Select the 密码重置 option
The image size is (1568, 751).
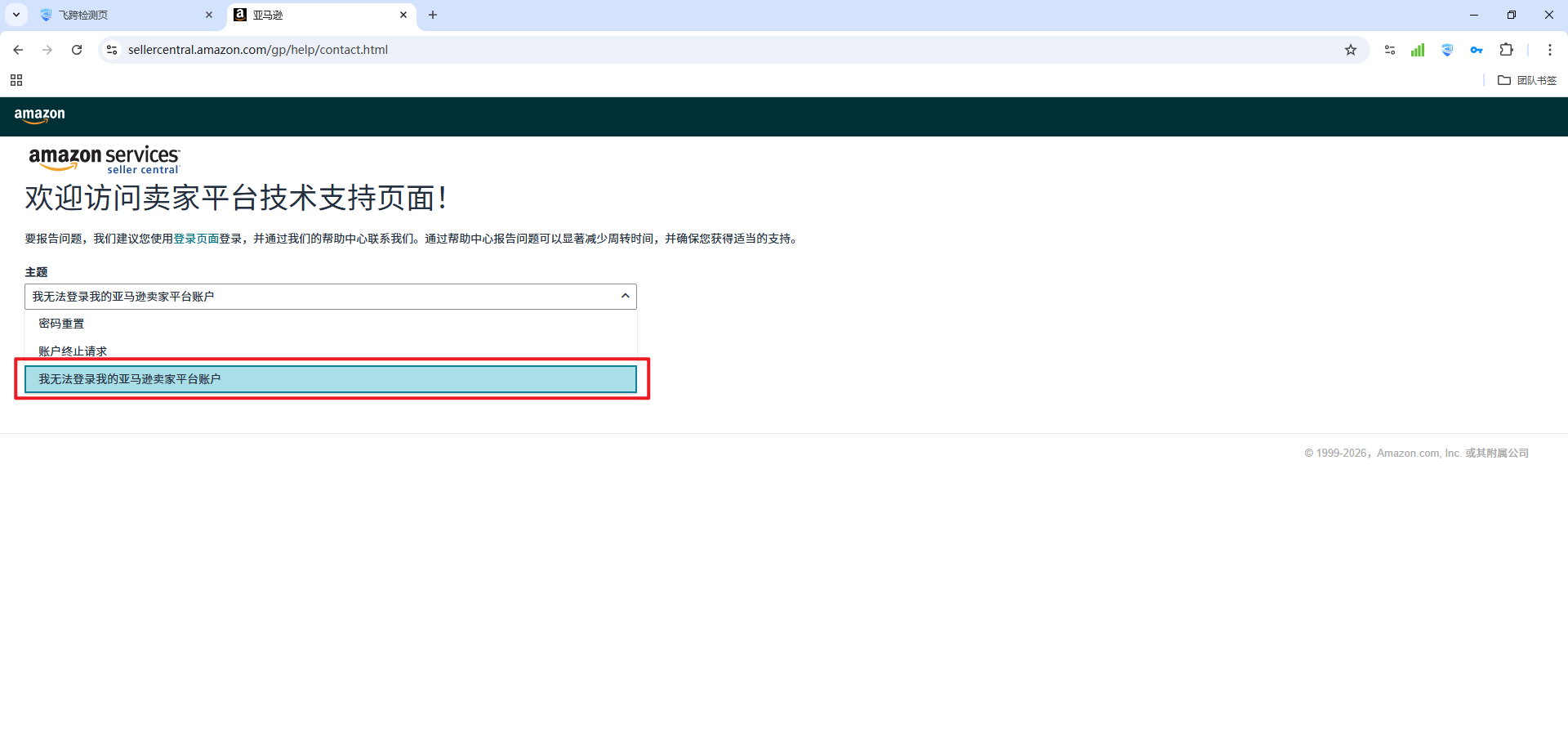pos(331,324)
